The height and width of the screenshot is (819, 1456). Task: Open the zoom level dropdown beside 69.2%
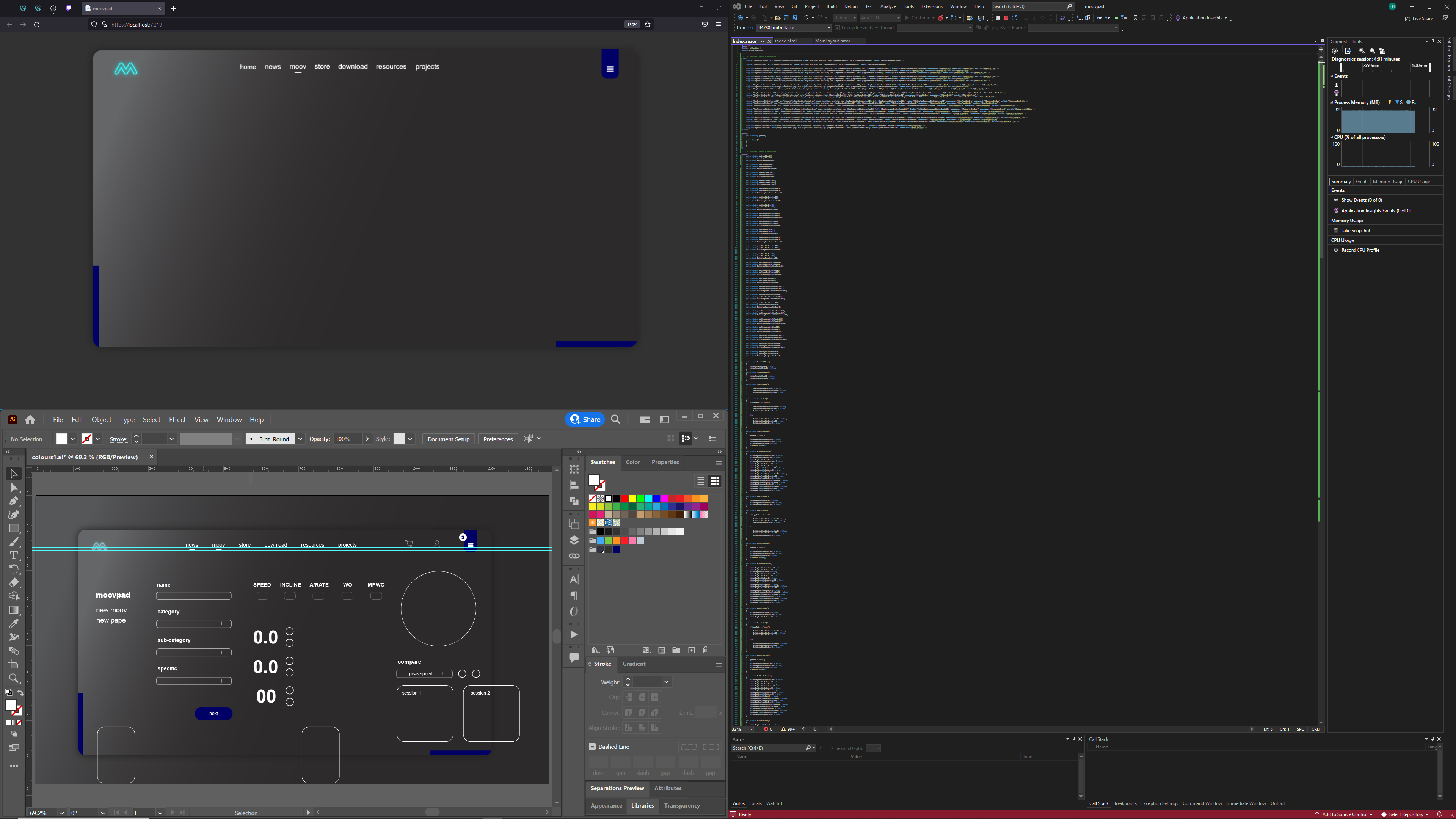click(61, 813)
